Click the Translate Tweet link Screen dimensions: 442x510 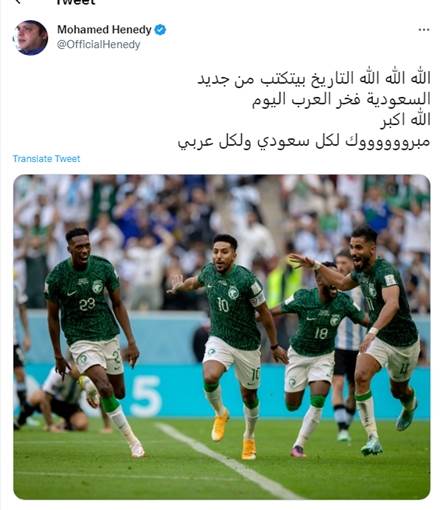(x=46, y=159)
